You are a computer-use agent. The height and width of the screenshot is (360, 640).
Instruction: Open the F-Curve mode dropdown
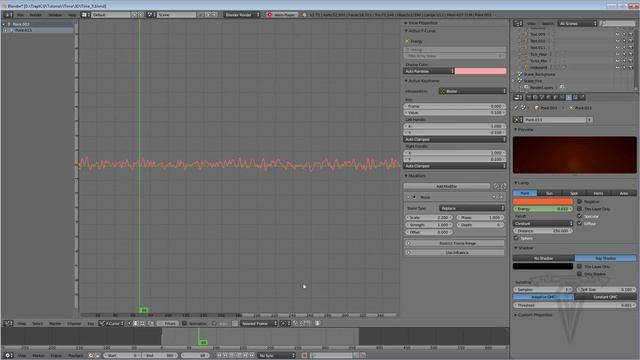(x=111, y=323)
